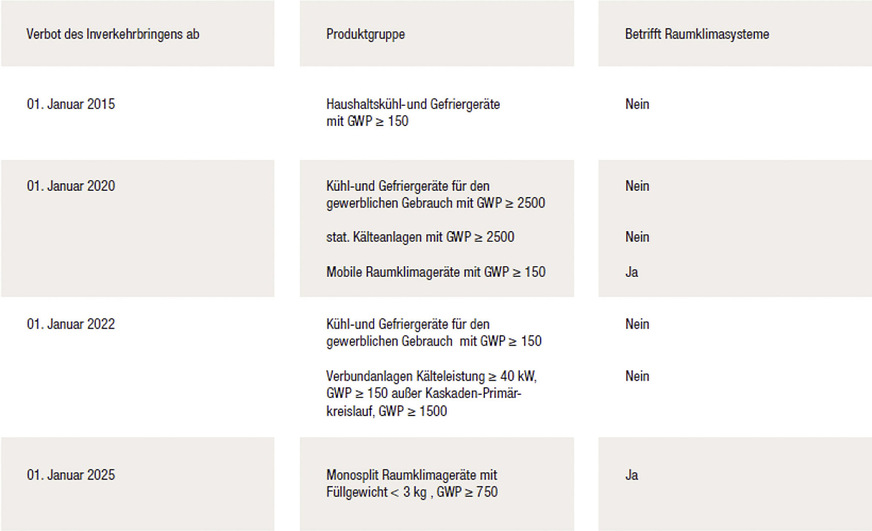Click the "stat. Kälteanlagen mit GWP ≥ 2500" entry
This screenshot has width=872, height=531.
click(x=420, y=237)
